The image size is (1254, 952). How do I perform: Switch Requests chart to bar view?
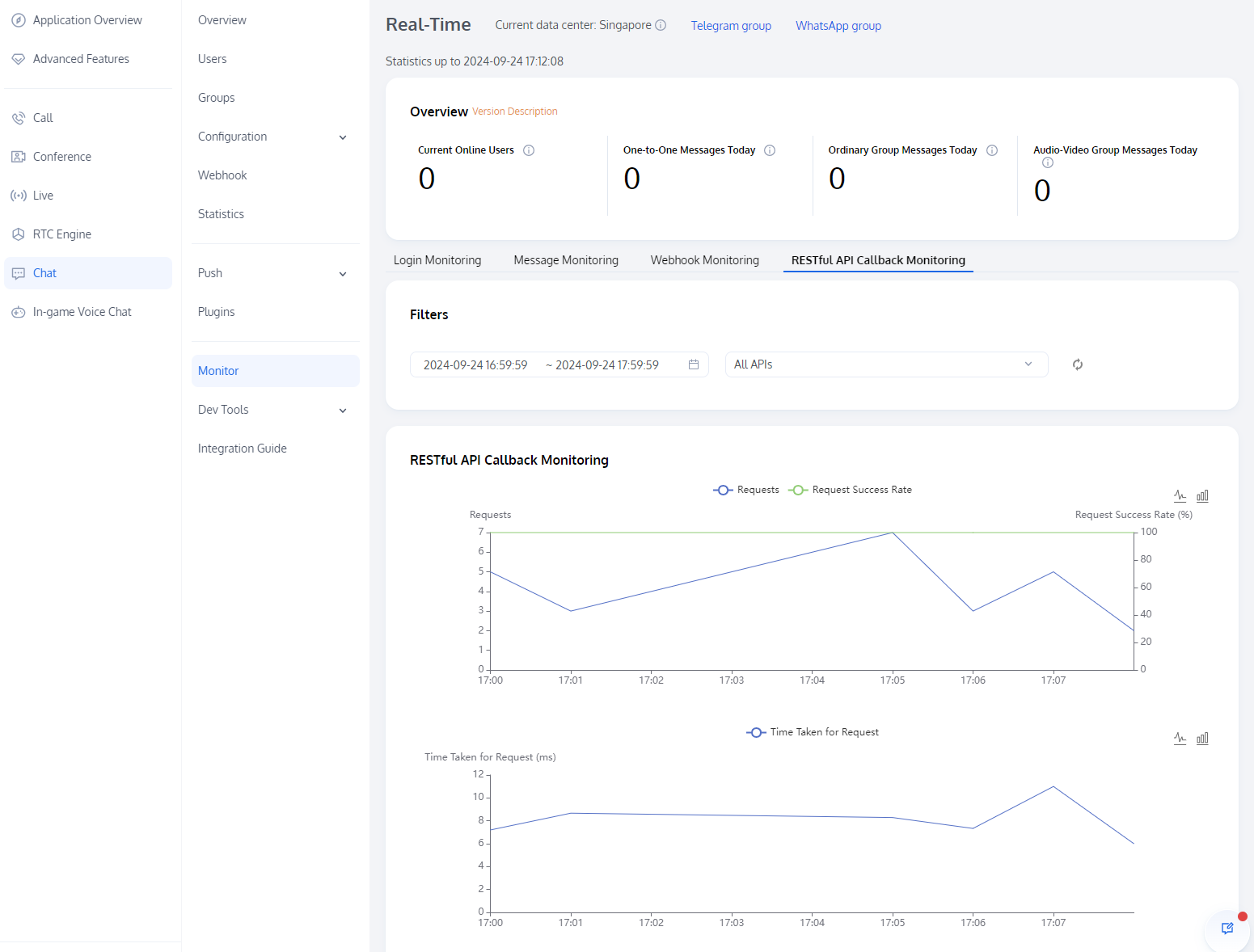(x=1202, y=495)
